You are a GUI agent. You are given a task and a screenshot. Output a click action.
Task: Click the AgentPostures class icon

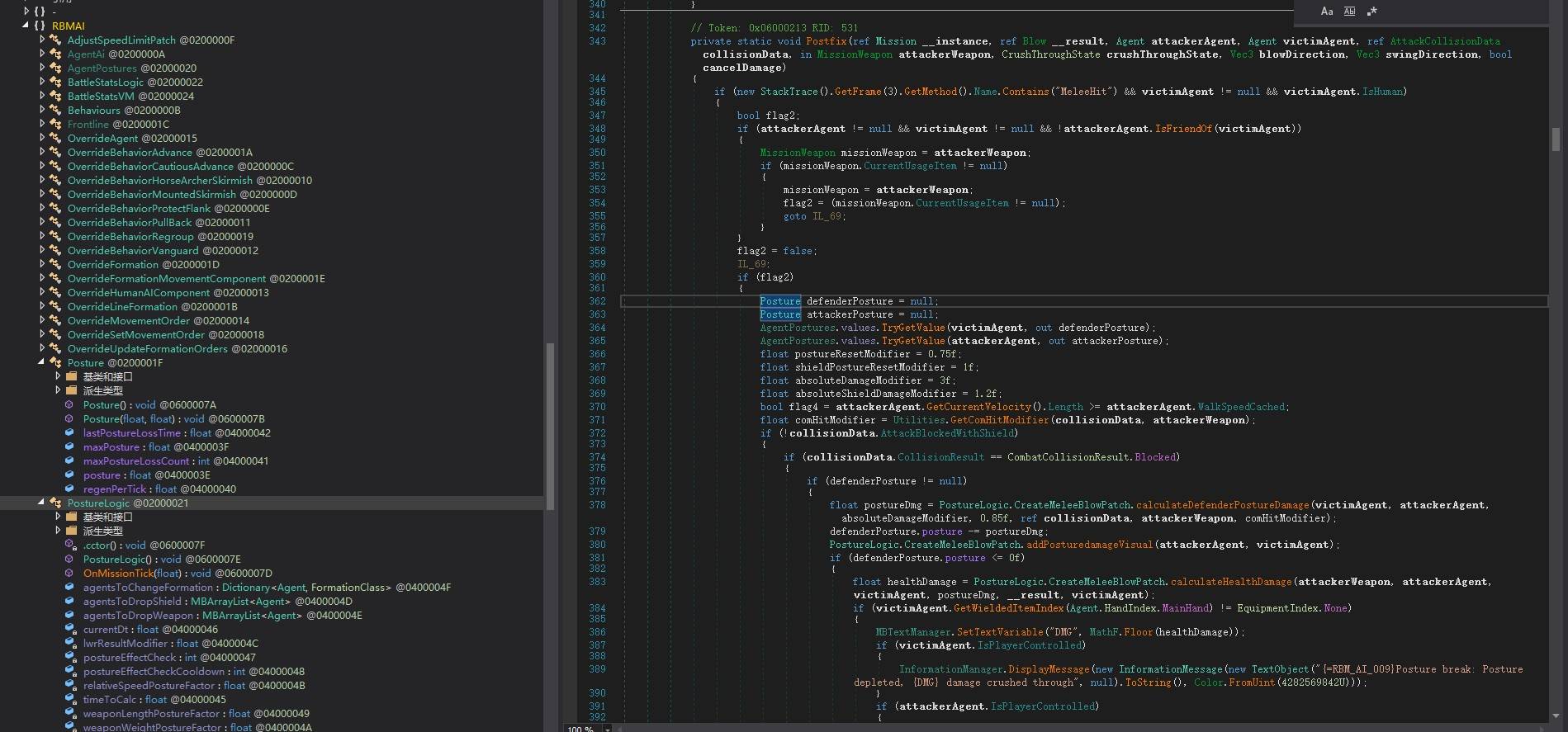tap(55, 68)
